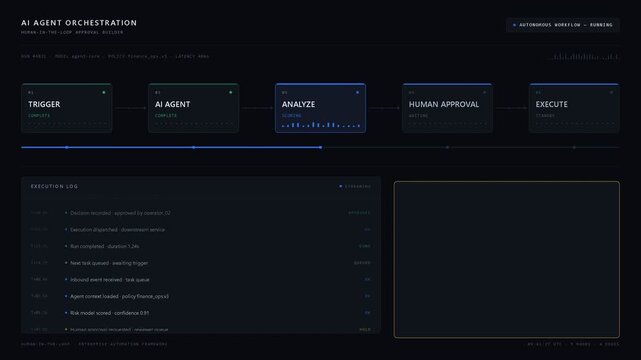Click the COMPLETE status label under TRIGGER
The width and height of the screenshot is (641, 360).
39,116
